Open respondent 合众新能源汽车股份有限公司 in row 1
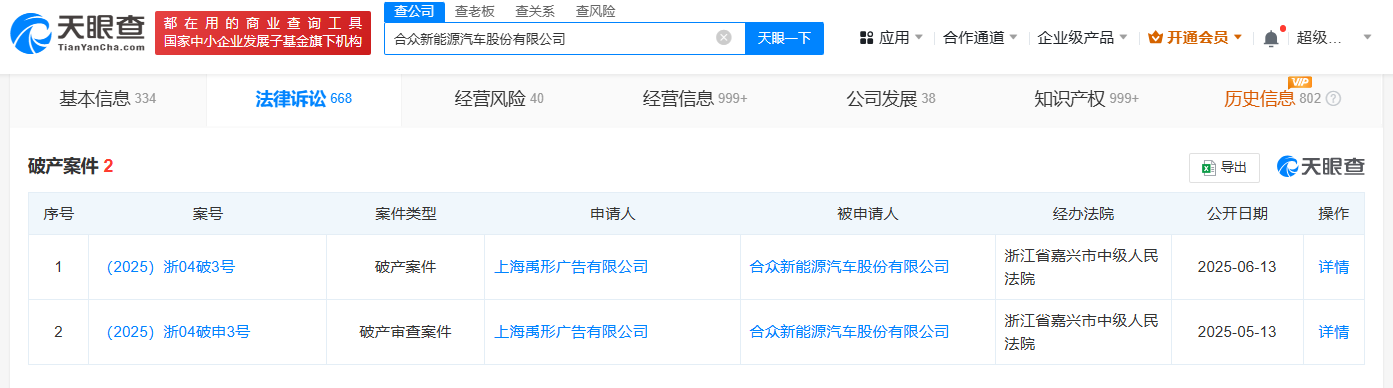This screenshot has height=388, width=1393. click(850, 267)
